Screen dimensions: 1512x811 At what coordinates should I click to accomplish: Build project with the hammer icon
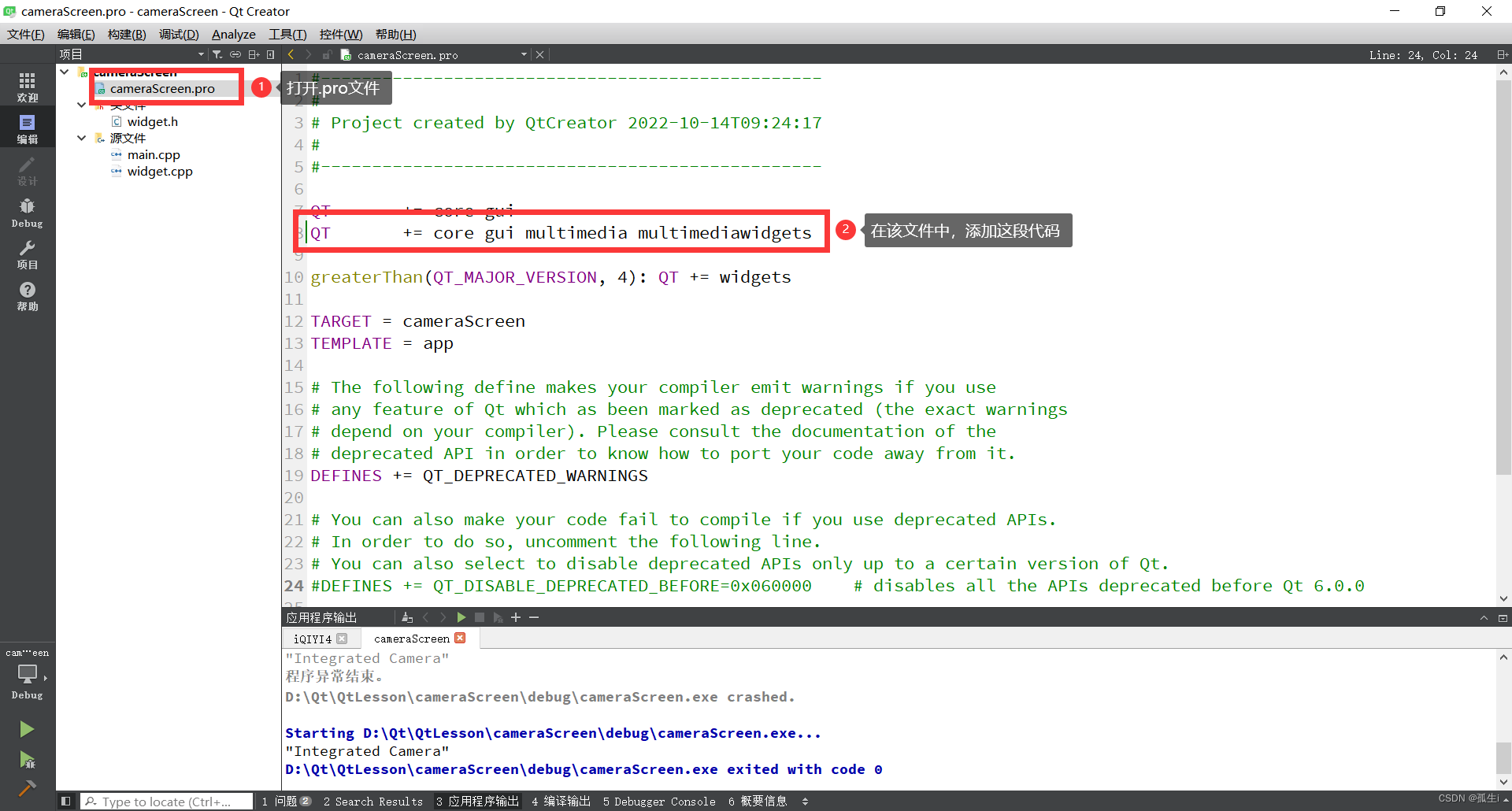tap(27, 788)
